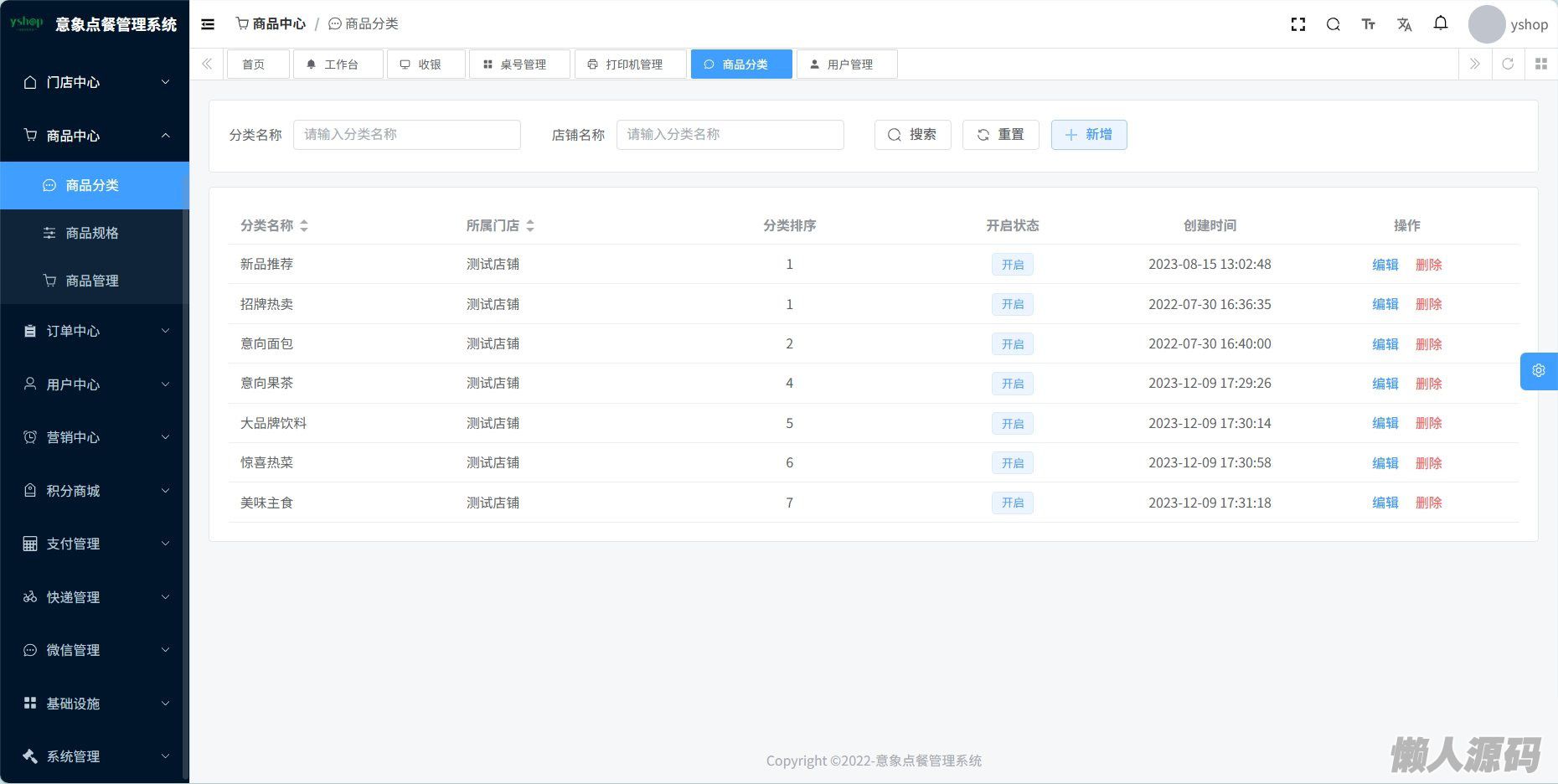Switch to the 打印机管理 tab
Image resolution: width=1558 pixels, height=784 pixels.
pos(630,64)
